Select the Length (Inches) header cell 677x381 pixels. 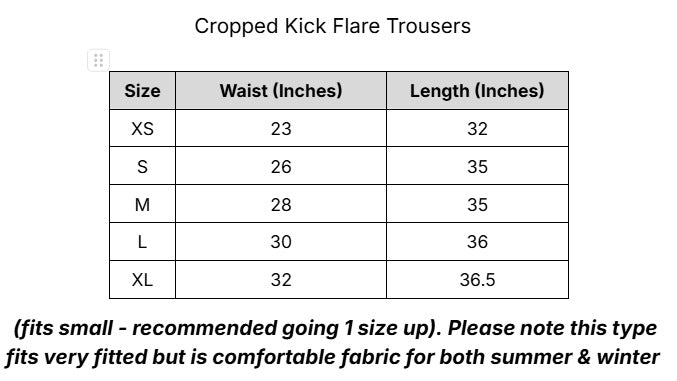477,90
